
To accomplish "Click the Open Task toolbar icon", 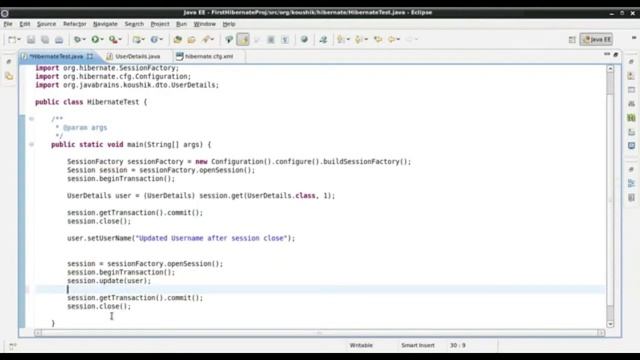I will pyautogui.click(x=191, y=40).
